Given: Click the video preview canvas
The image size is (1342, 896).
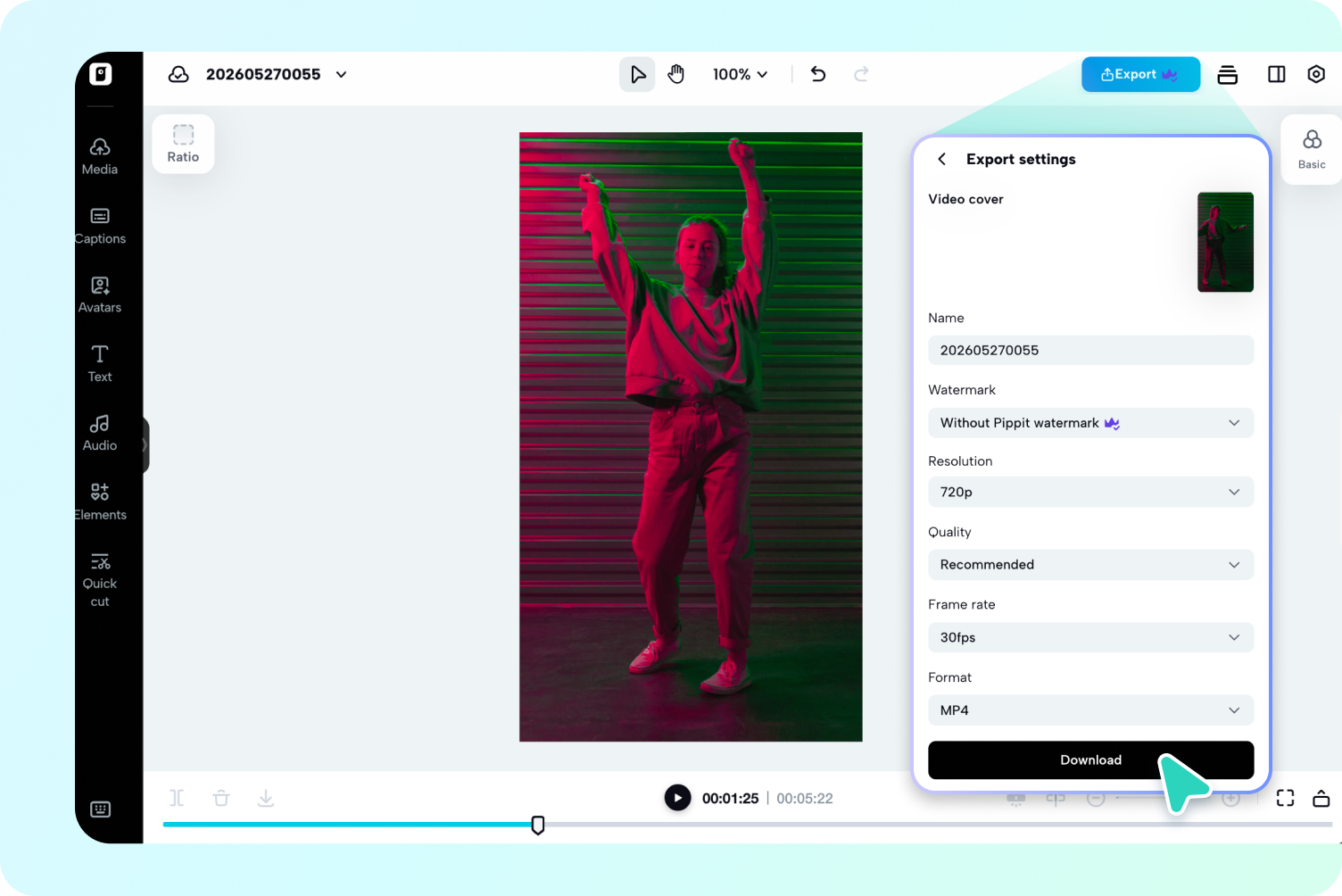Looking at the screenshot, I should tap(691, 437).
